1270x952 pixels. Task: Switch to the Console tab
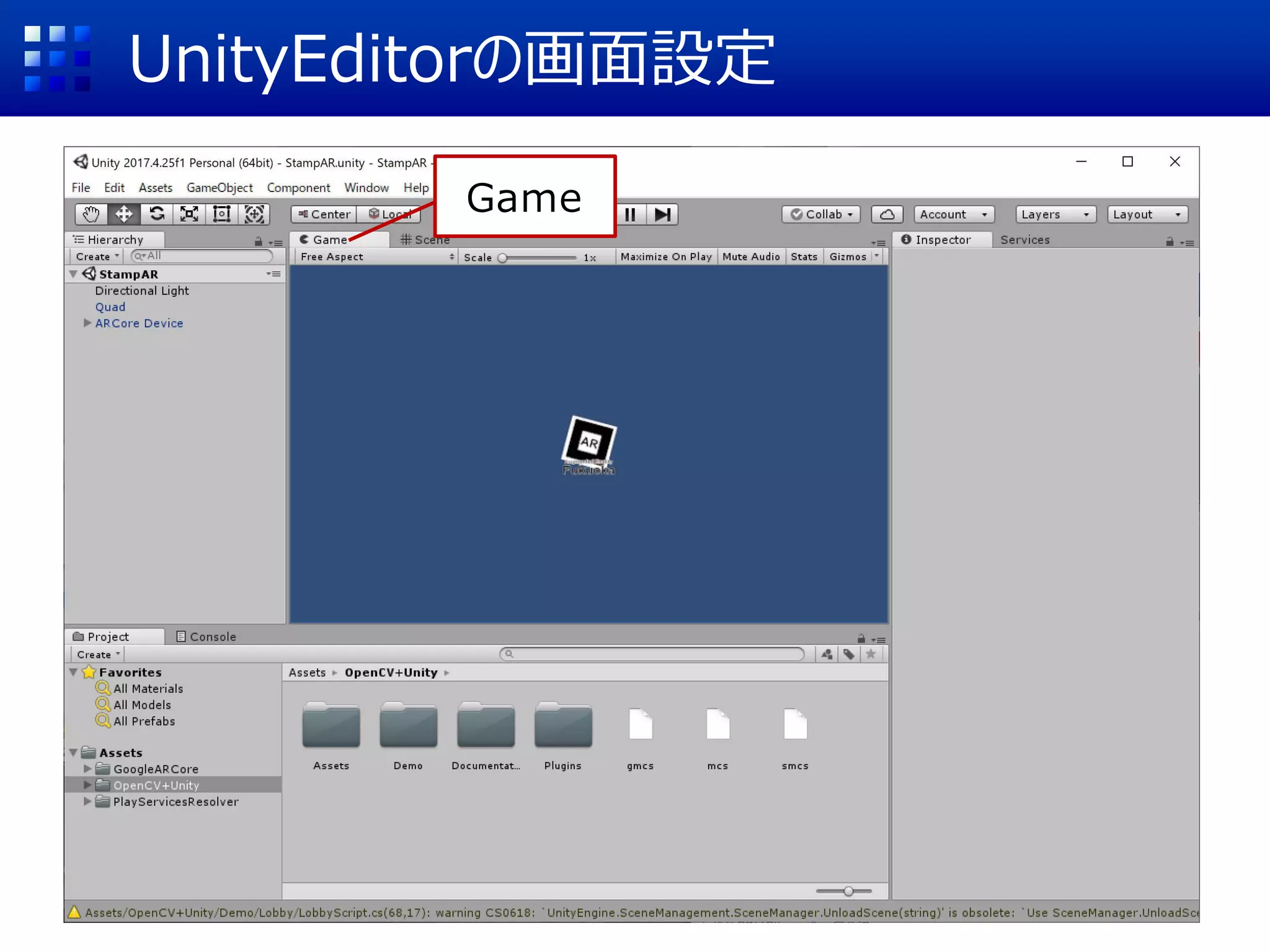coord(206,637)
